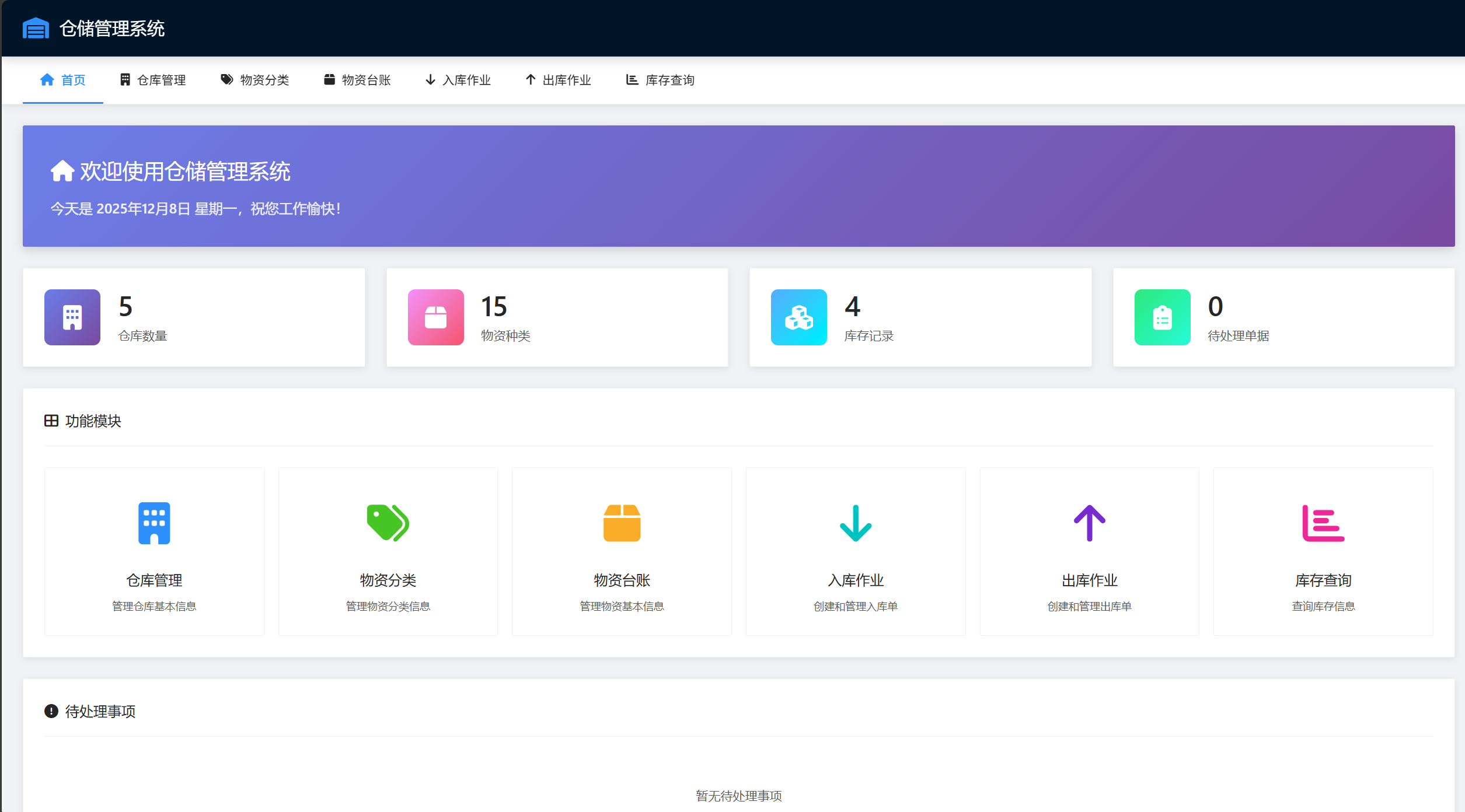
Task: Click the warehouse logo icon in header
Action: [x=36, y=28]
